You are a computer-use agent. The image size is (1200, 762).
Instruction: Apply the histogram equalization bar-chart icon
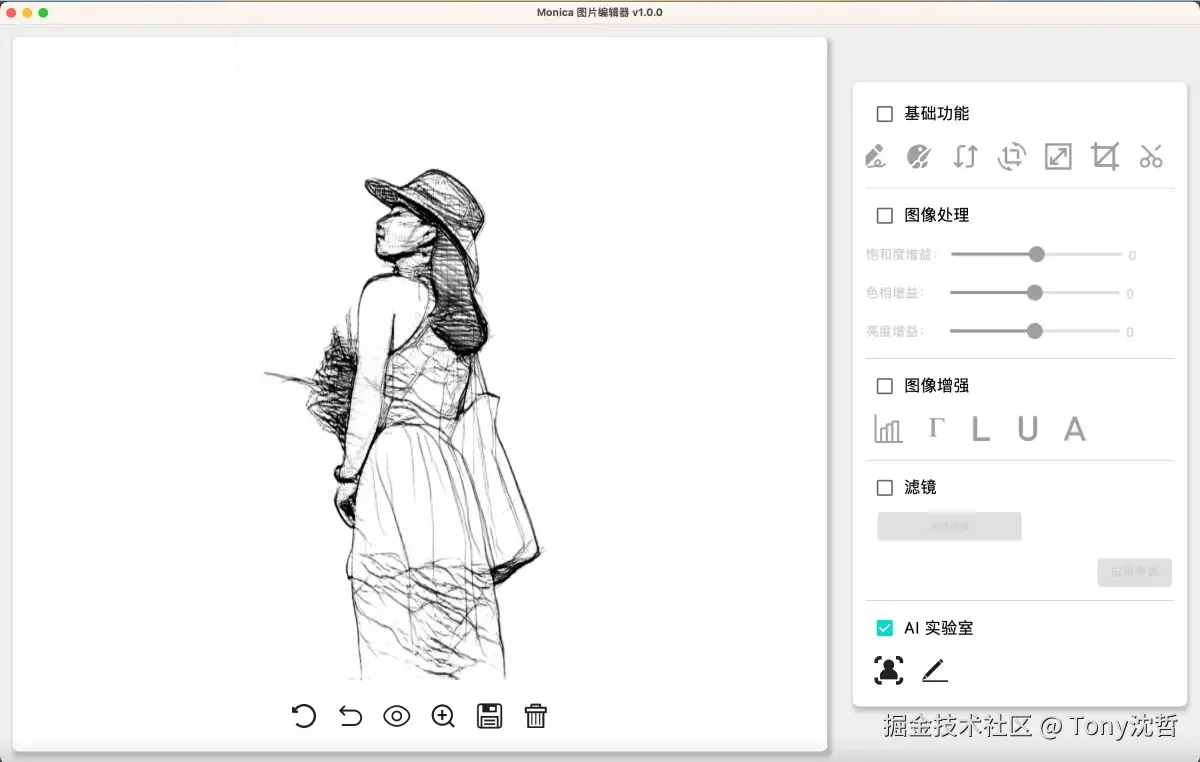click(888, 429)
